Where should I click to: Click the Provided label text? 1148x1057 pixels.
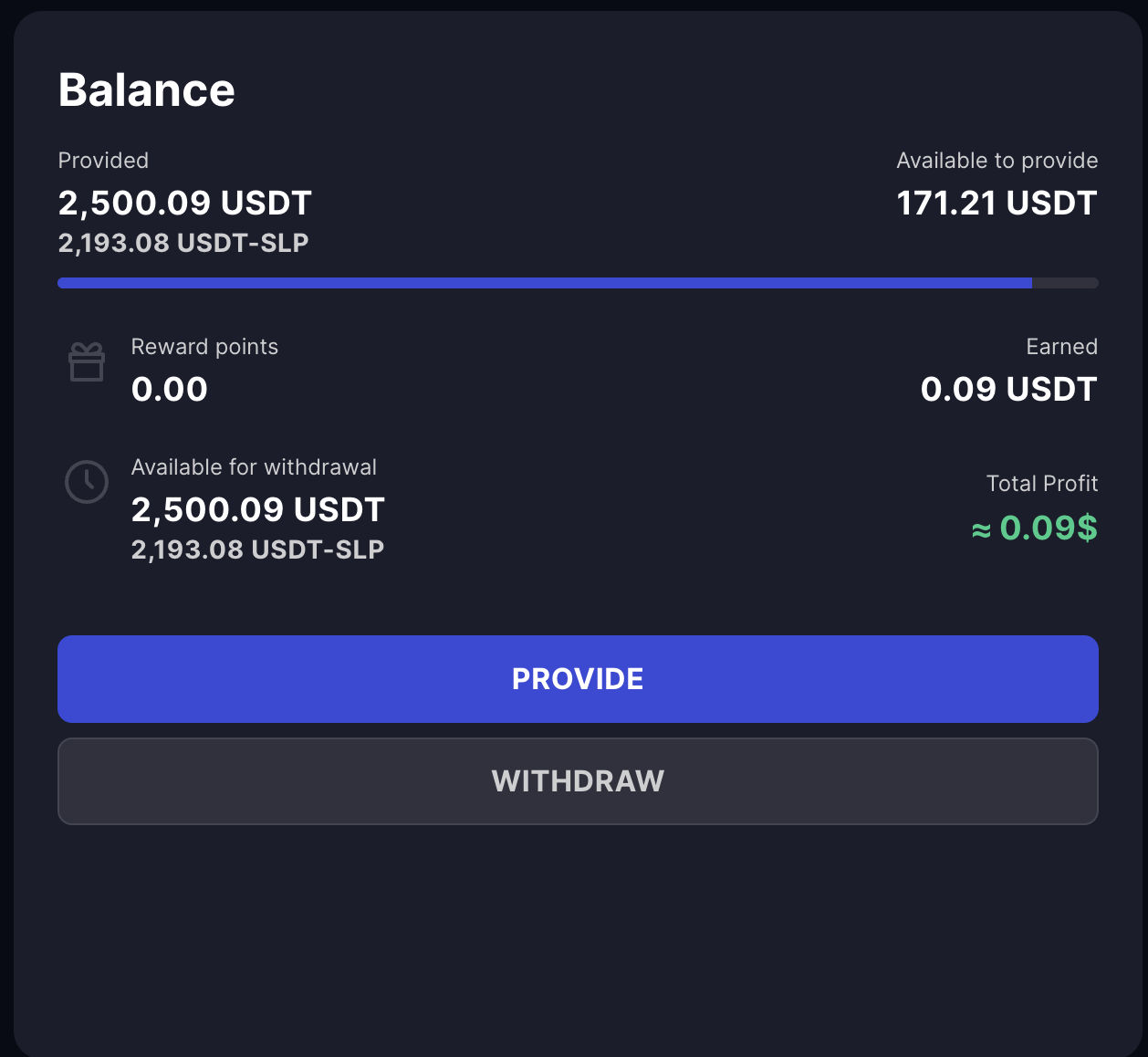coord(103,161)
